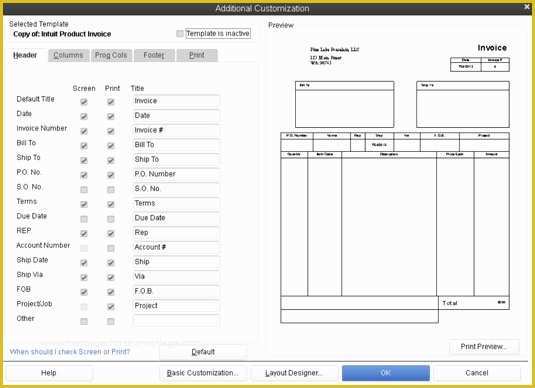
Task: Toggle Invoice Number Screen checkbox
Action: pyautogui.click(x=84, y=131)
